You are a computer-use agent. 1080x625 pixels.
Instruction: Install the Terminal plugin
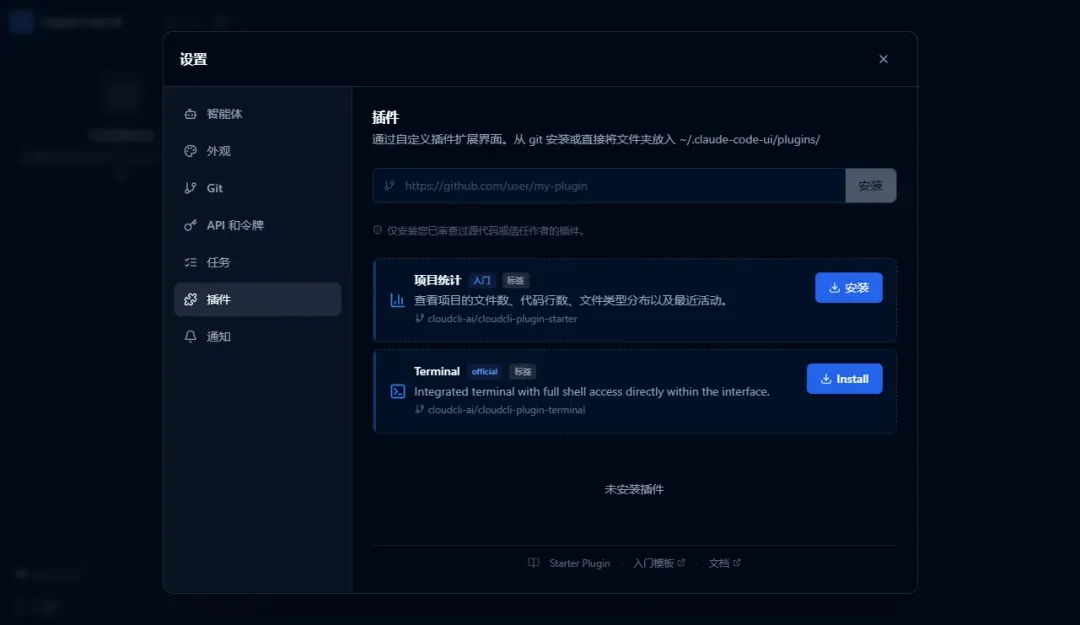coord(844,379)
